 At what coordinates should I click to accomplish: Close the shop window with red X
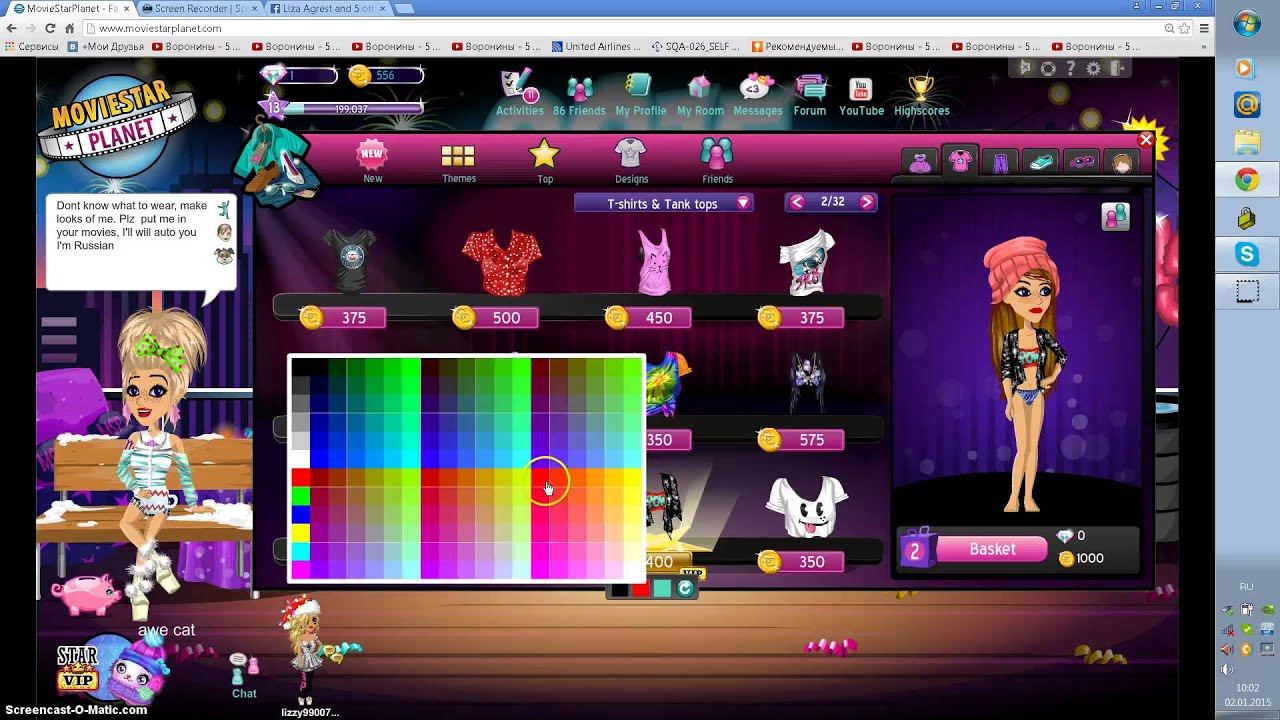point(1146,140)
